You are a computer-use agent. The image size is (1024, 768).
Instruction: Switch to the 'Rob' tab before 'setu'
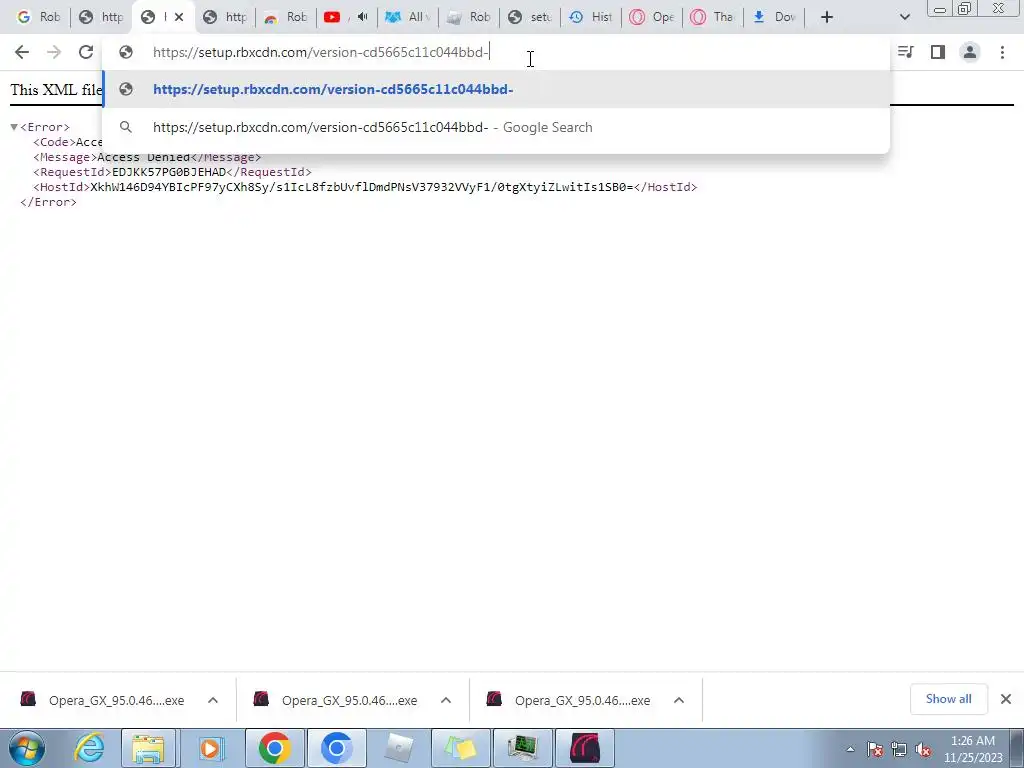[468, 17]
